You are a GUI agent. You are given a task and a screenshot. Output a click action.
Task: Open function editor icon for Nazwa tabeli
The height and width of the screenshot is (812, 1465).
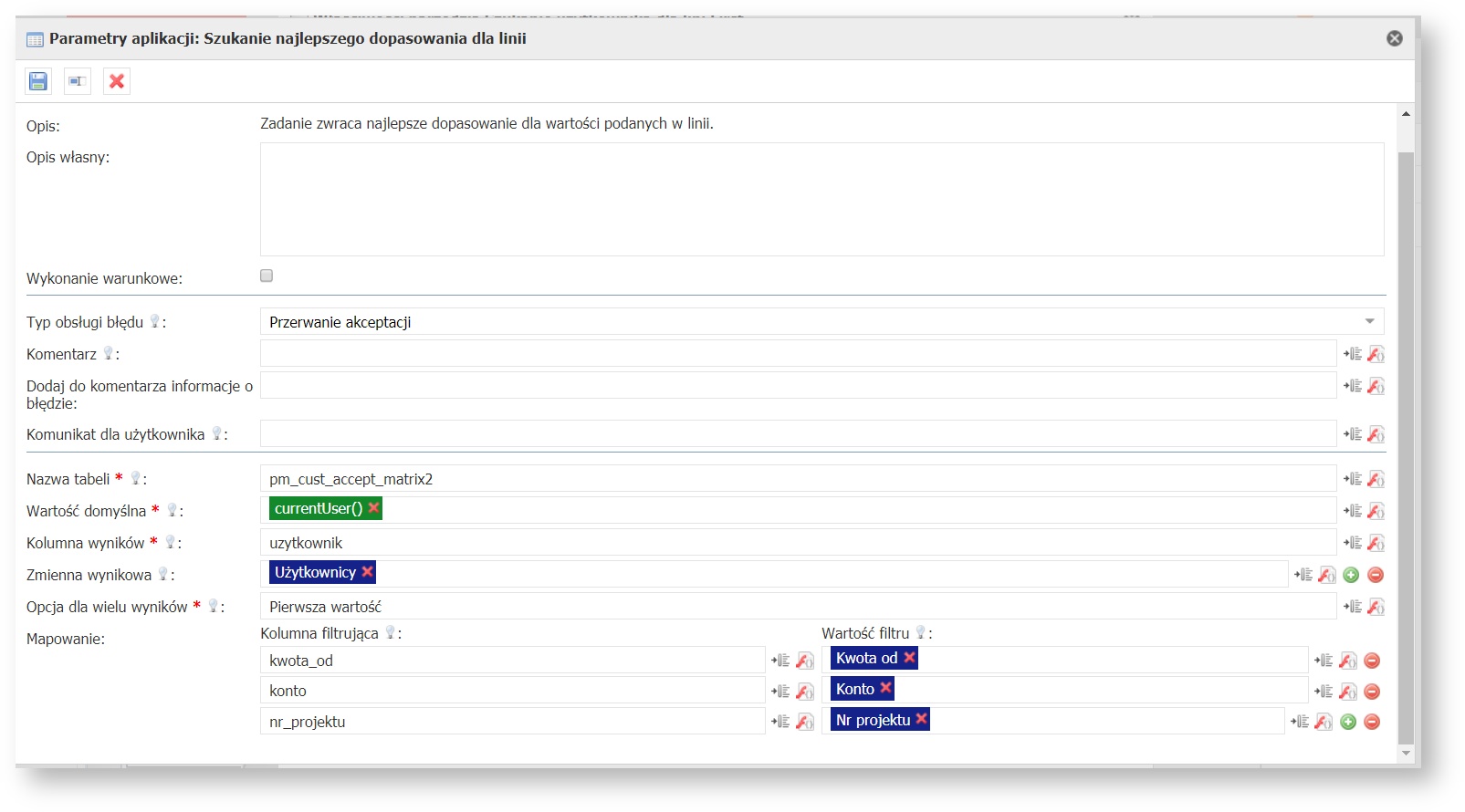1376,479
